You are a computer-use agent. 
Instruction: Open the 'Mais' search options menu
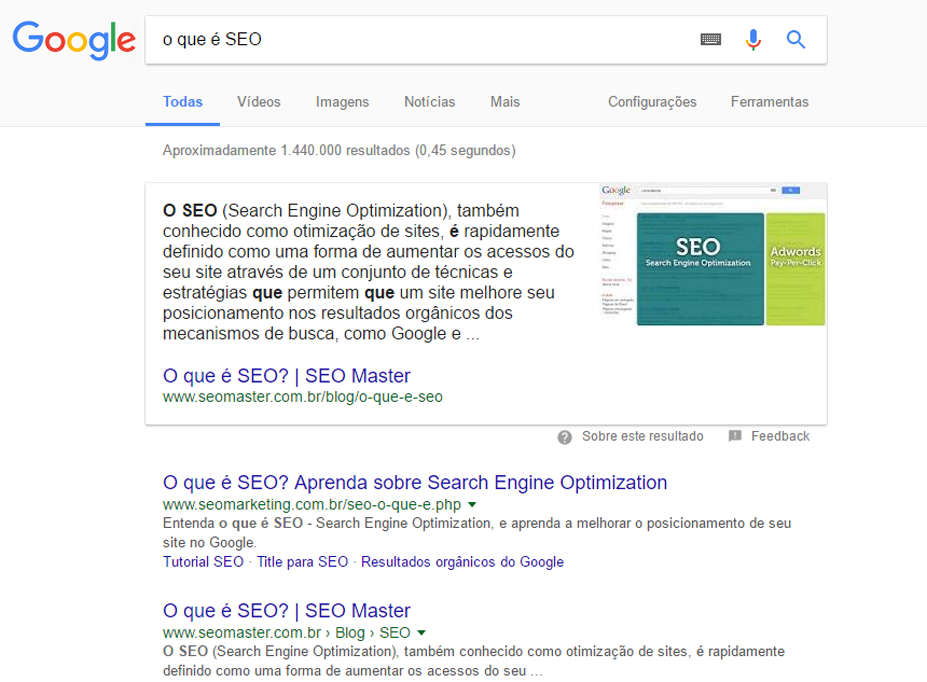point(505,102)
